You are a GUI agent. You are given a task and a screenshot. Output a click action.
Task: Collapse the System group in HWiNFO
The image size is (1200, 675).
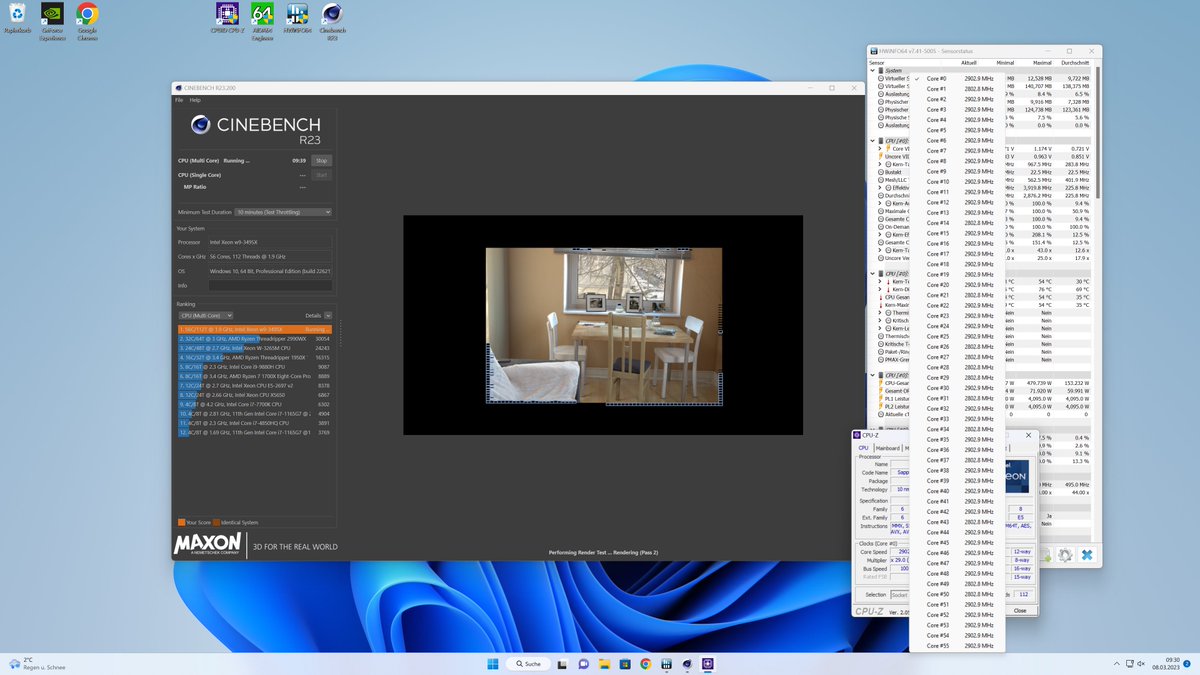pos(872,71)
